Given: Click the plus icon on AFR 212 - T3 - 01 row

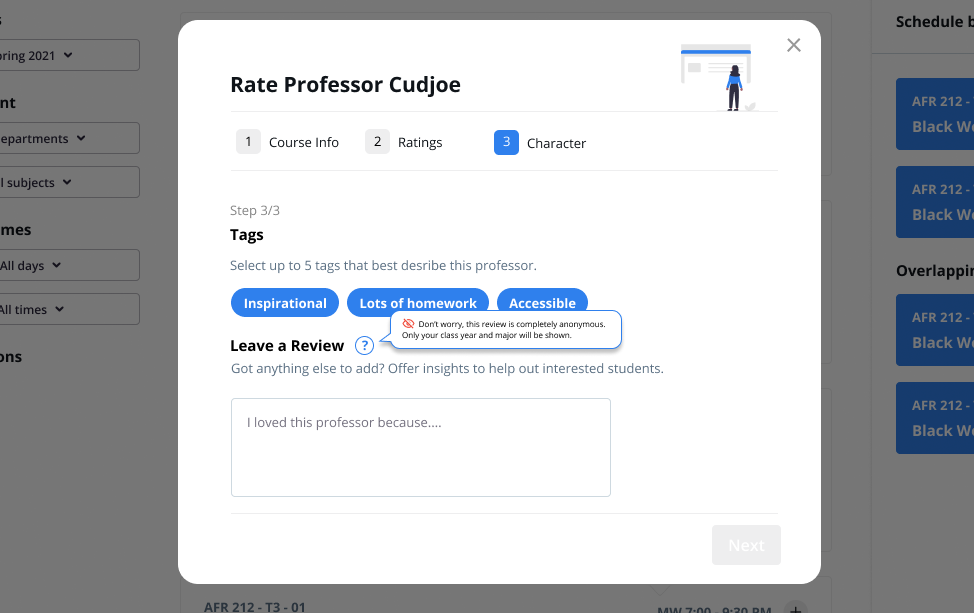Looking at the screenshot, I should [795, 609].
